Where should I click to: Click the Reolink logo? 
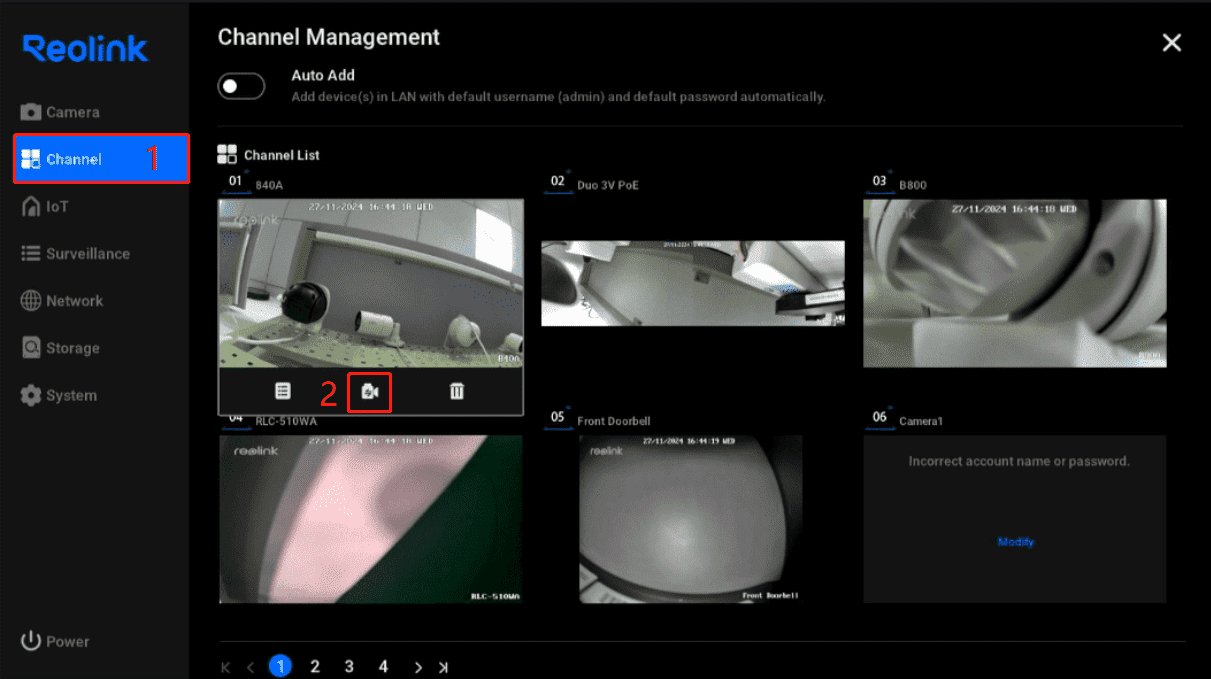point(85,48)
